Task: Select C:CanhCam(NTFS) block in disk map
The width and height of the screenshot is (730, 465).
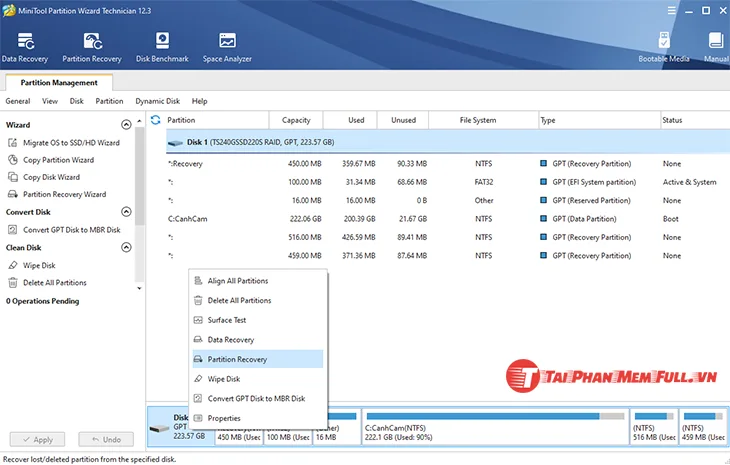Action: click(495, 426)
